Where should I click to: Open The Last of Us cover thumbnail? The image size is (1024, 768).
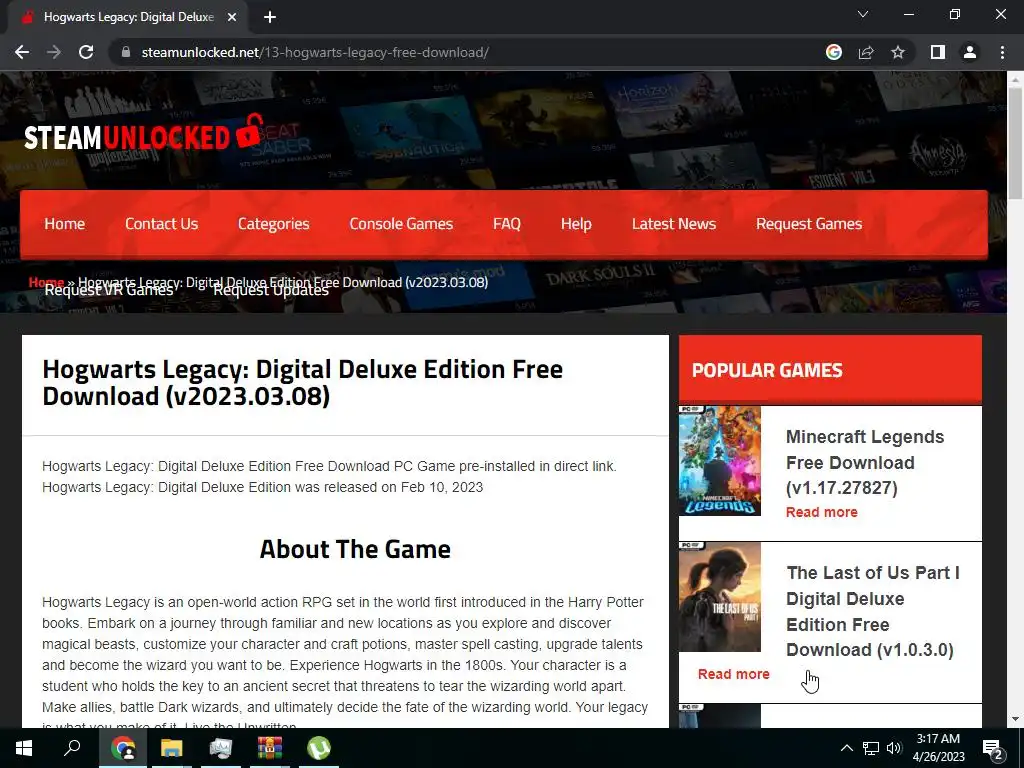coord(720,596)
